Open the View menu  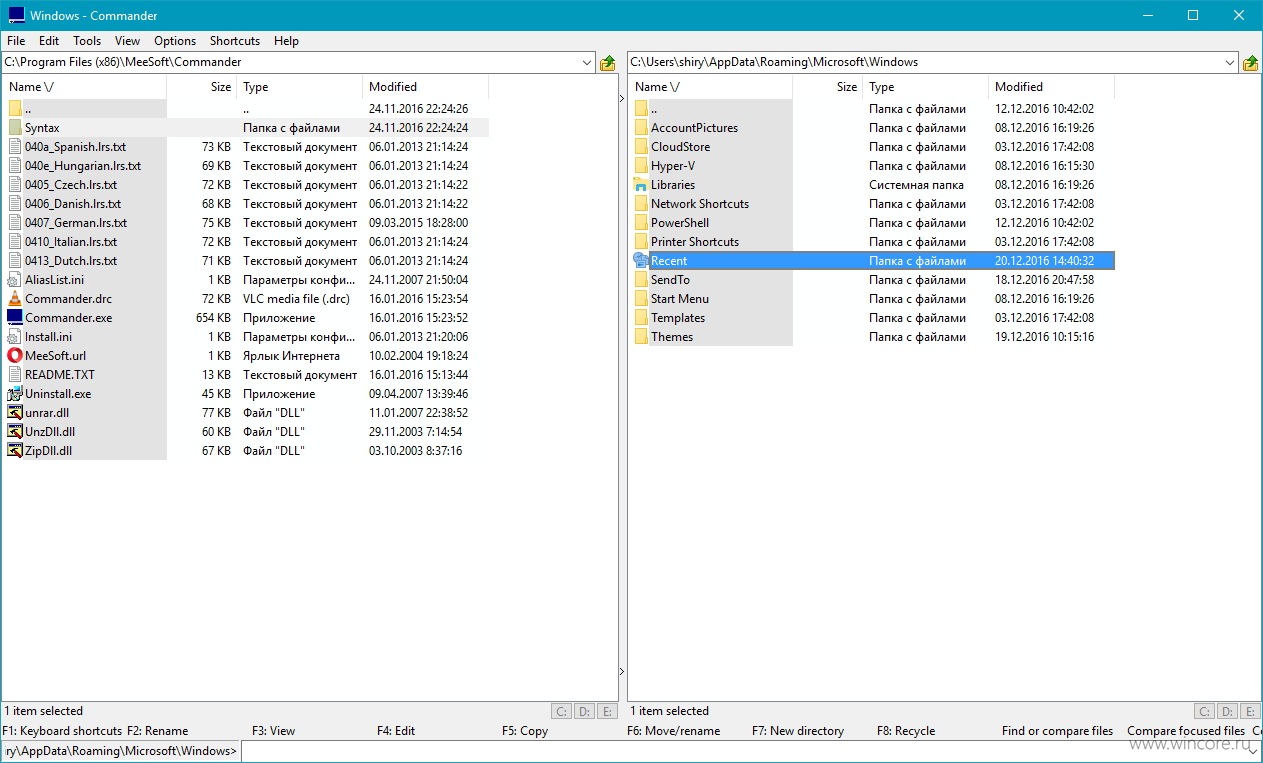[x=127, y=41]
